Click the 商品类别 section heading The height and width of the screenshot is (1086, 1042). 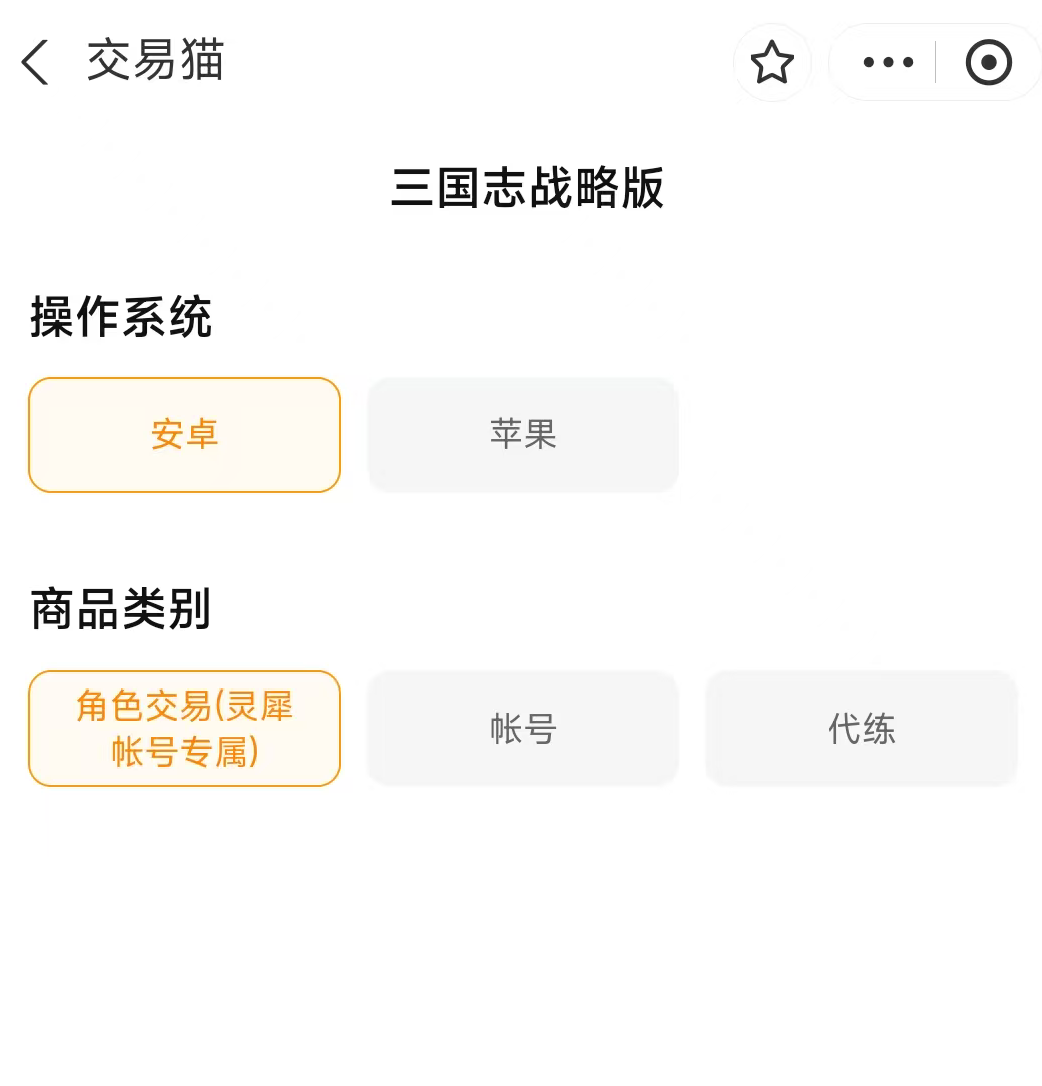121,609
